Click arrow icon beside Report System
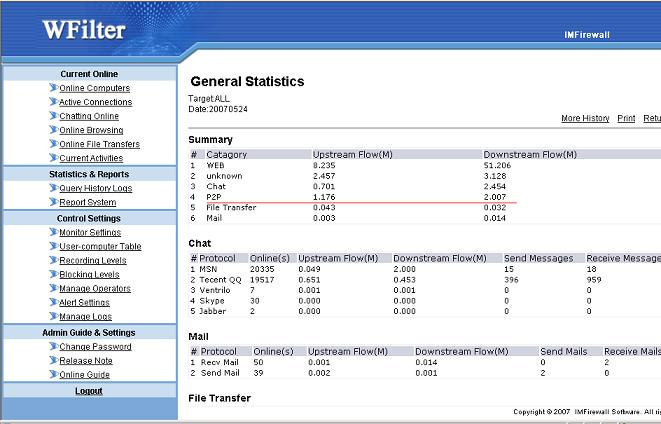Image resolution: width=661 pixels, height=424 pixels. pyautogui.click(x=54, y=202)
